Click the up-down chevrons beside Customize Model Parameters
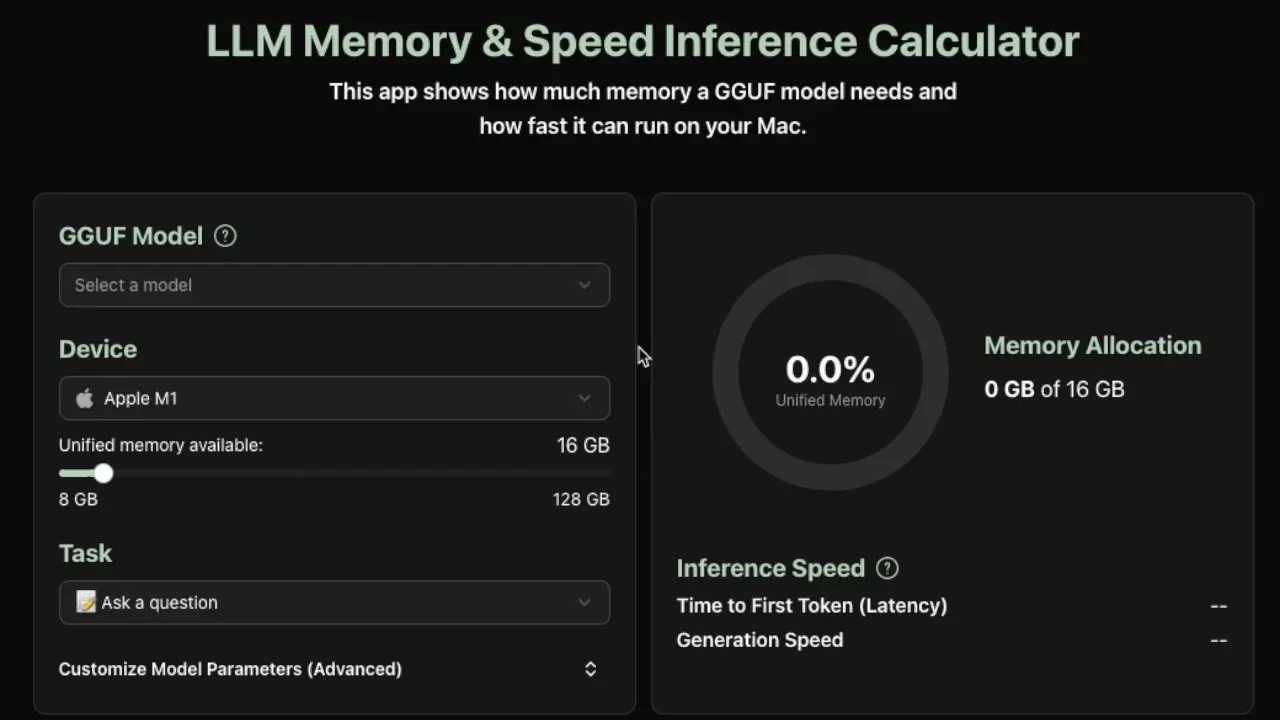Viewport: 1280px width, 720px height. click(590, 668)
